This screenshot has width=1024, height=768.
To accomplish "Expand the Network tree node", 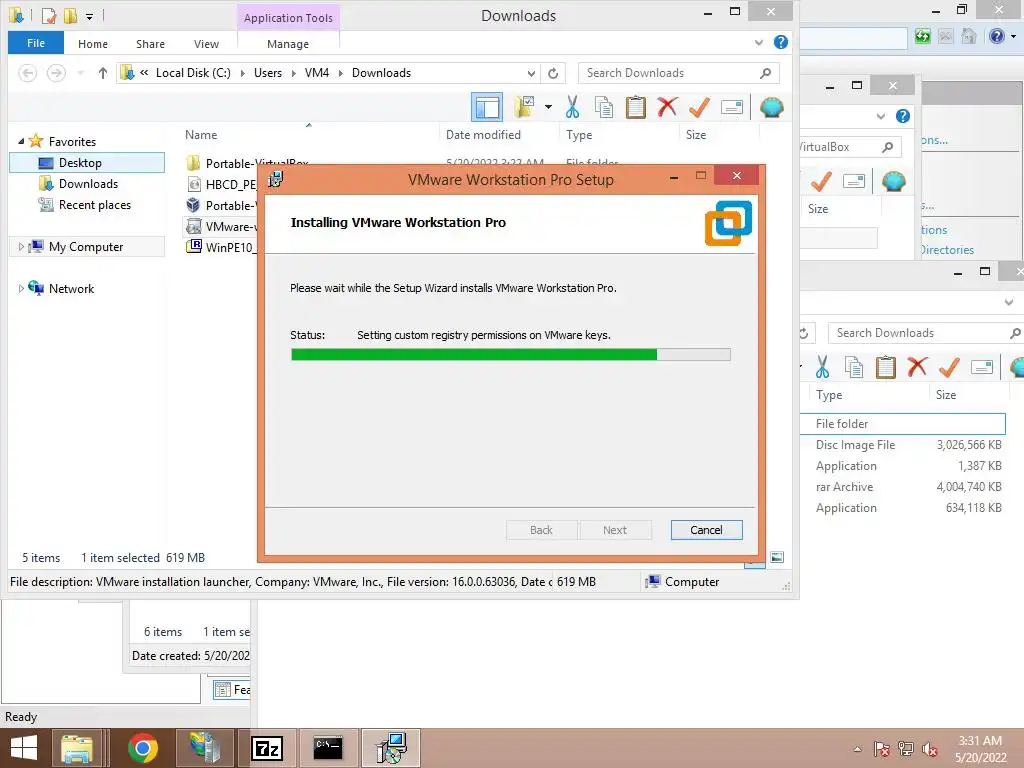I will point(21,289).
